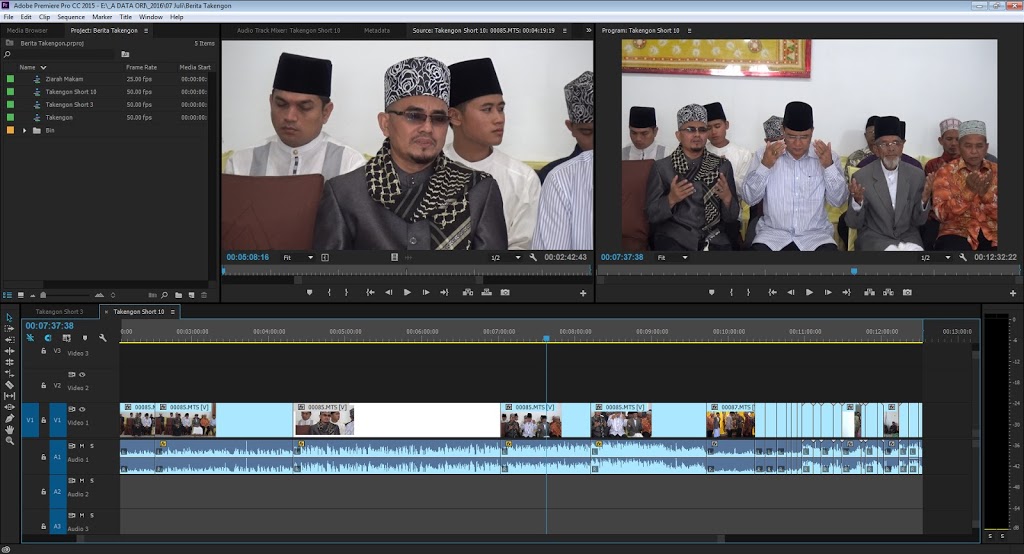Toggle the lock on the Video 3 track
The height and width of the screenshot is (554, 1024).
43,352
